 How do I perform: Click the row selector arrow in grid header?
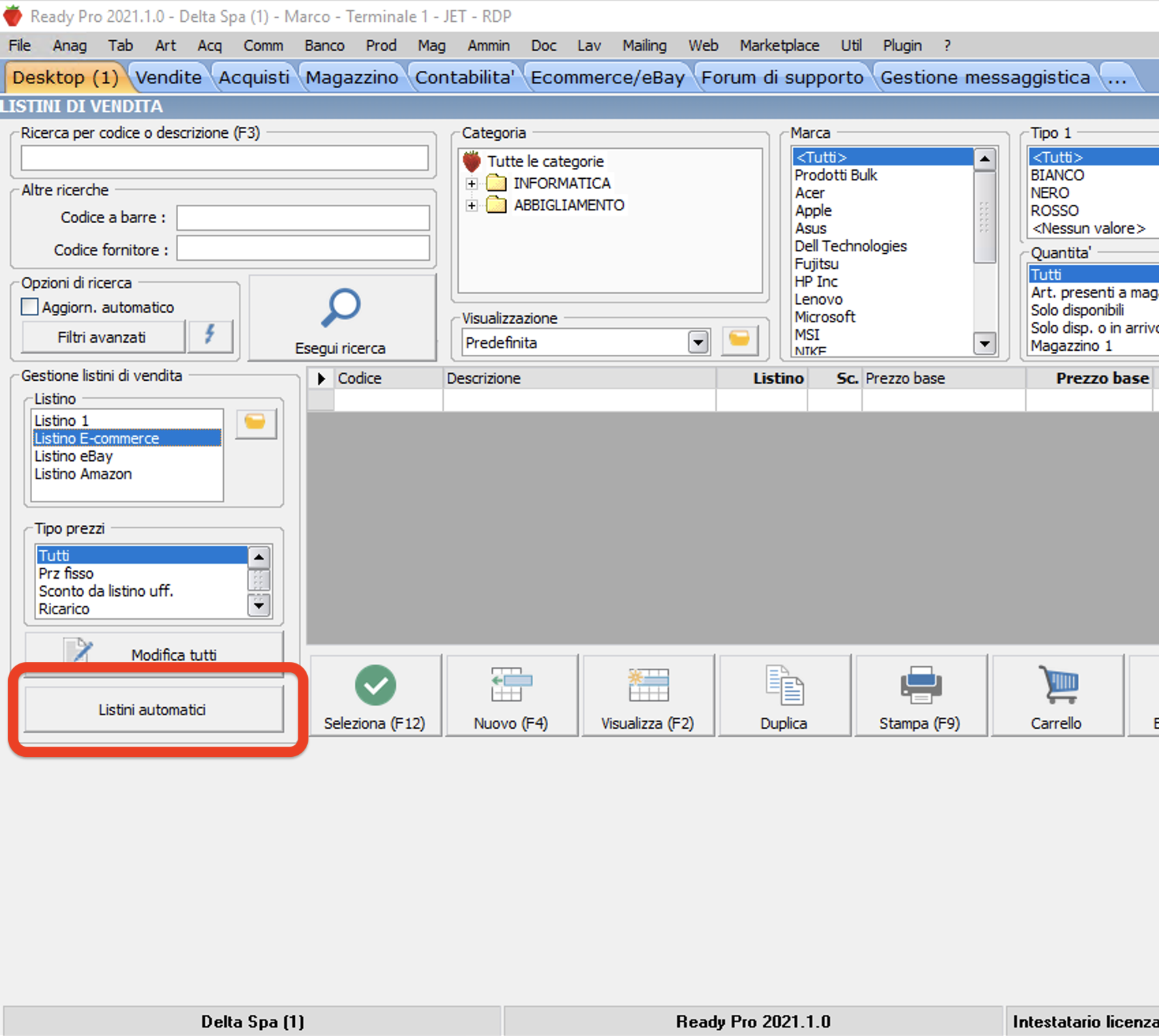coord(321,379)
